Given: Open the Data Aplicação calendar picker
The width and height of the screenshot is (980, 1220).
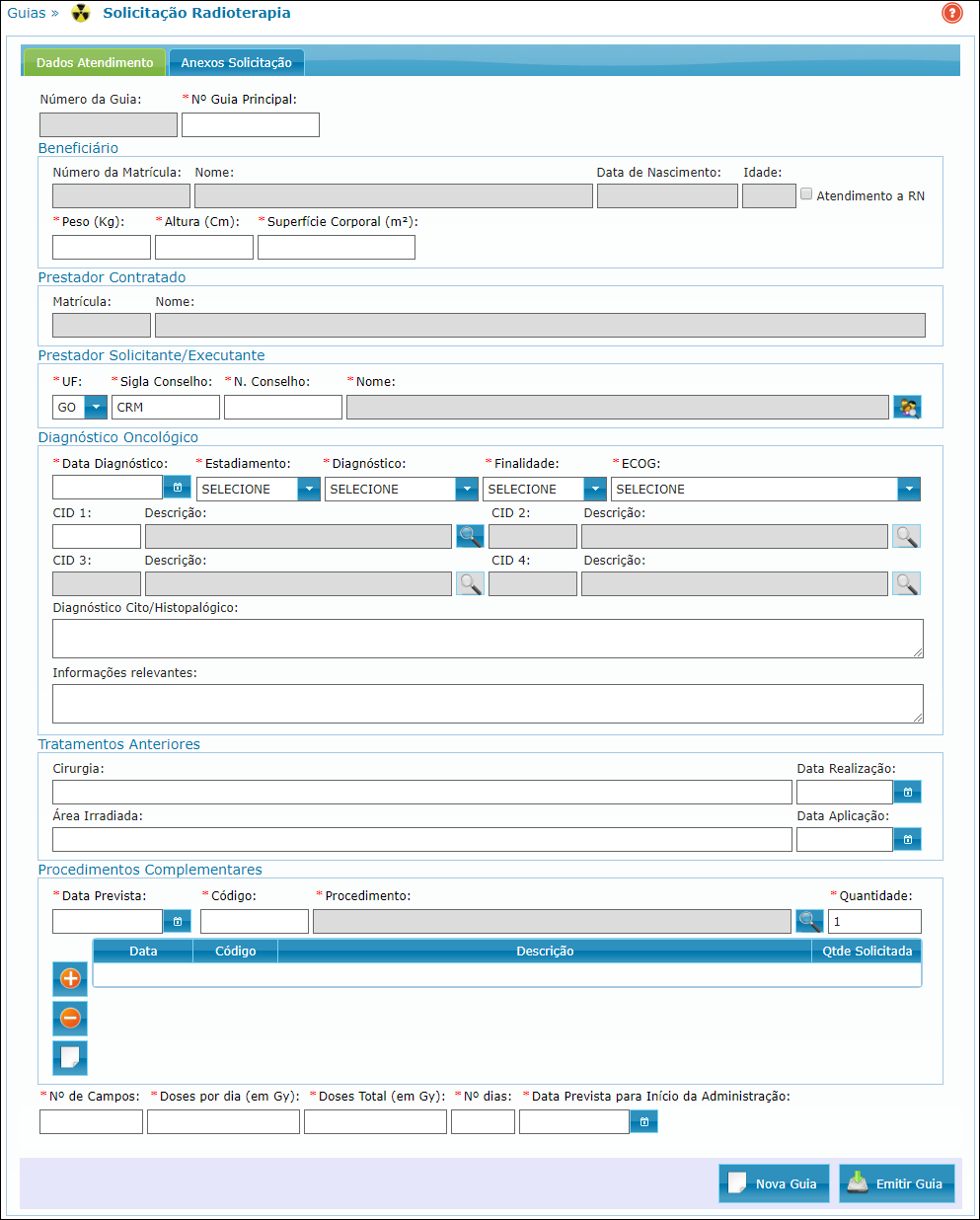Looking at the screenshot, I should tap(907, 839).
